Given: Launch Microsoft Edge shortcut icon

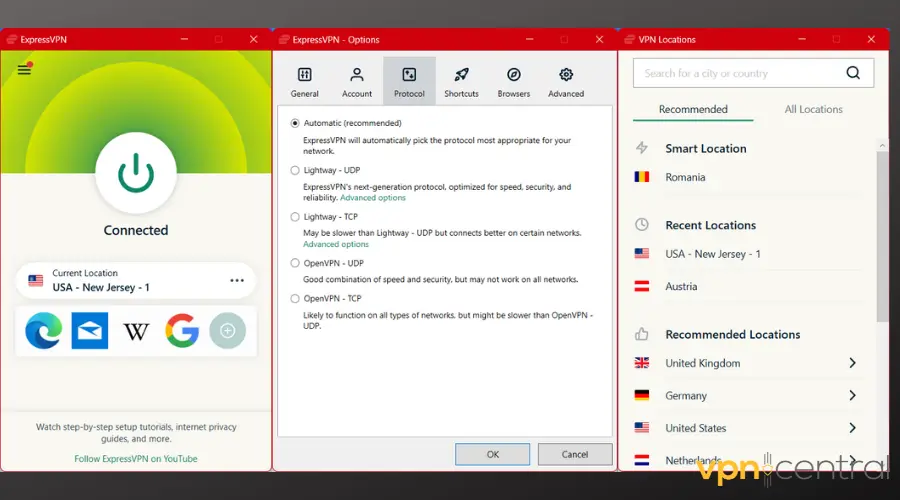Looking at the screenshot, I should [44, 330].
